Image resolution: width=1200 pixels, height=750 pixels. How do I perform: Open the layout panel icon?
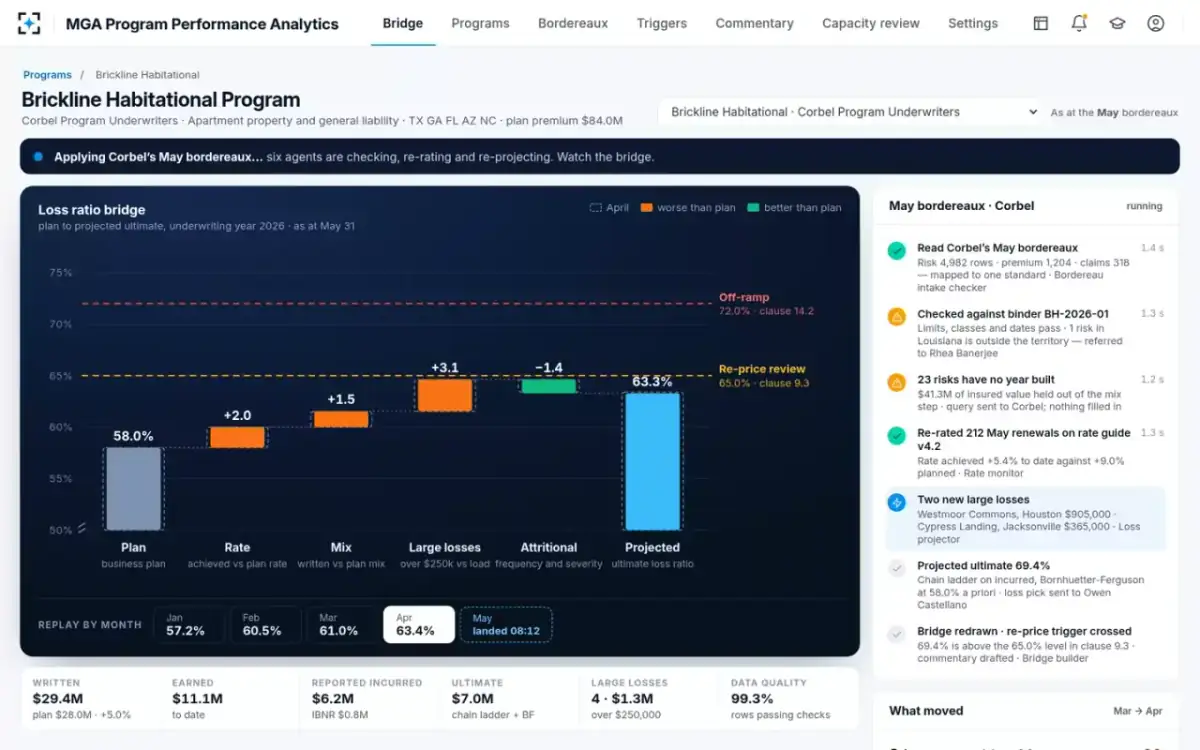[x=1041, y=23]
